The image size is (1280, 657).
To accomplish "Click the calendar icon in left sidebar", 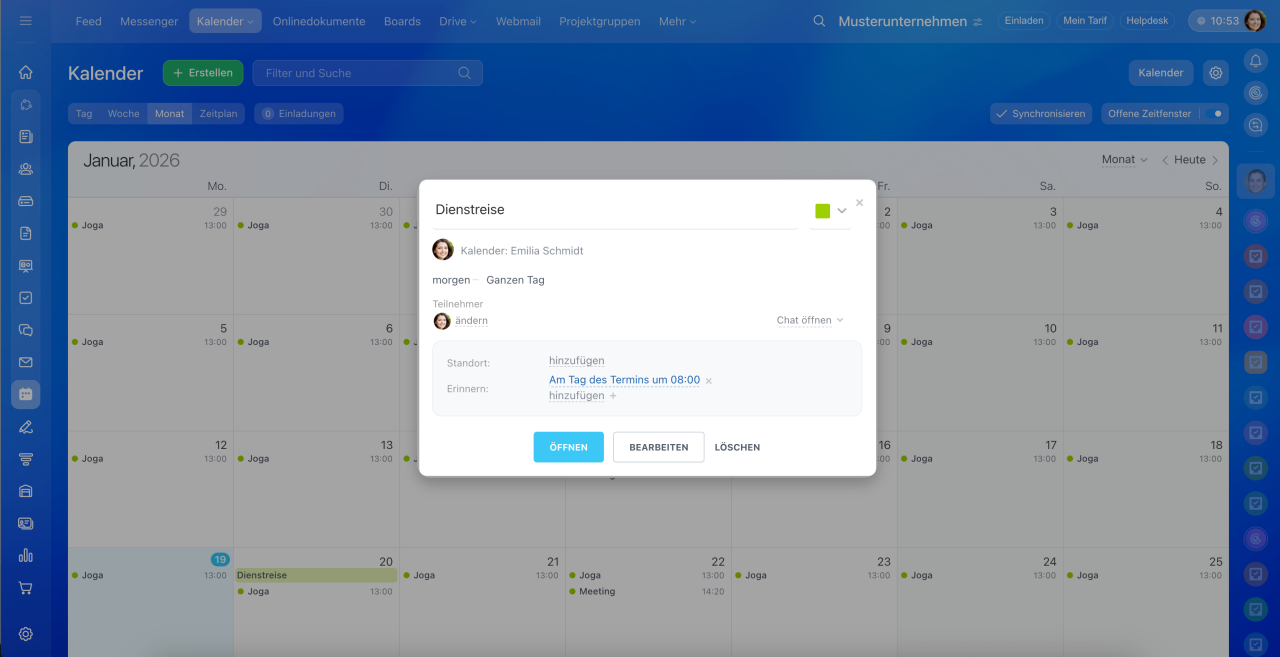I will point(26,394).
